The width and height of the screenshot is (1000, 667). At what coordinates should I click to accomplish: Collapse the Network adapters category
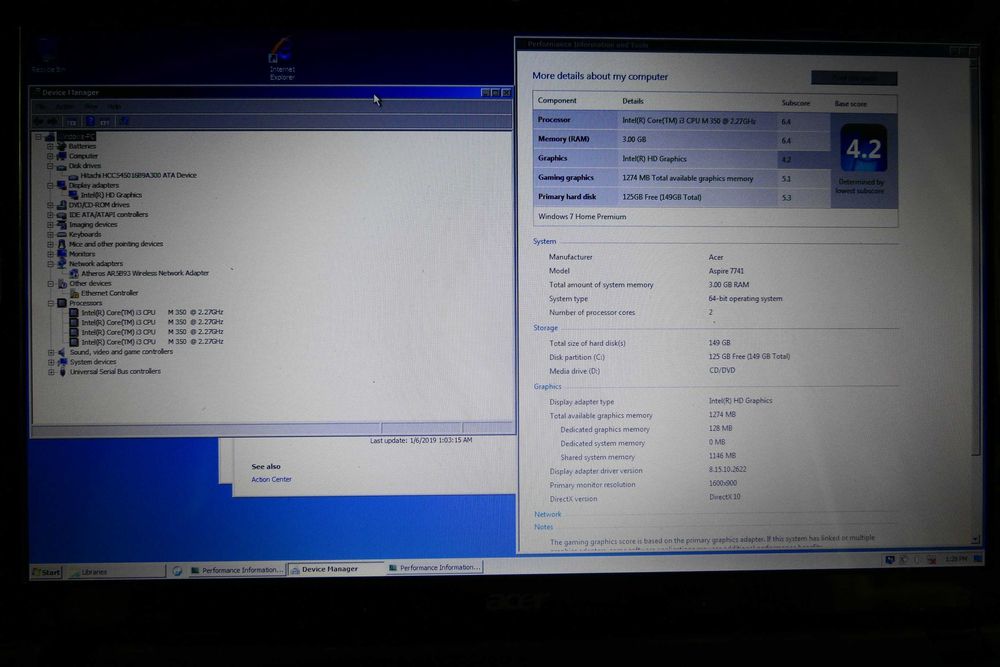(50, 263)
